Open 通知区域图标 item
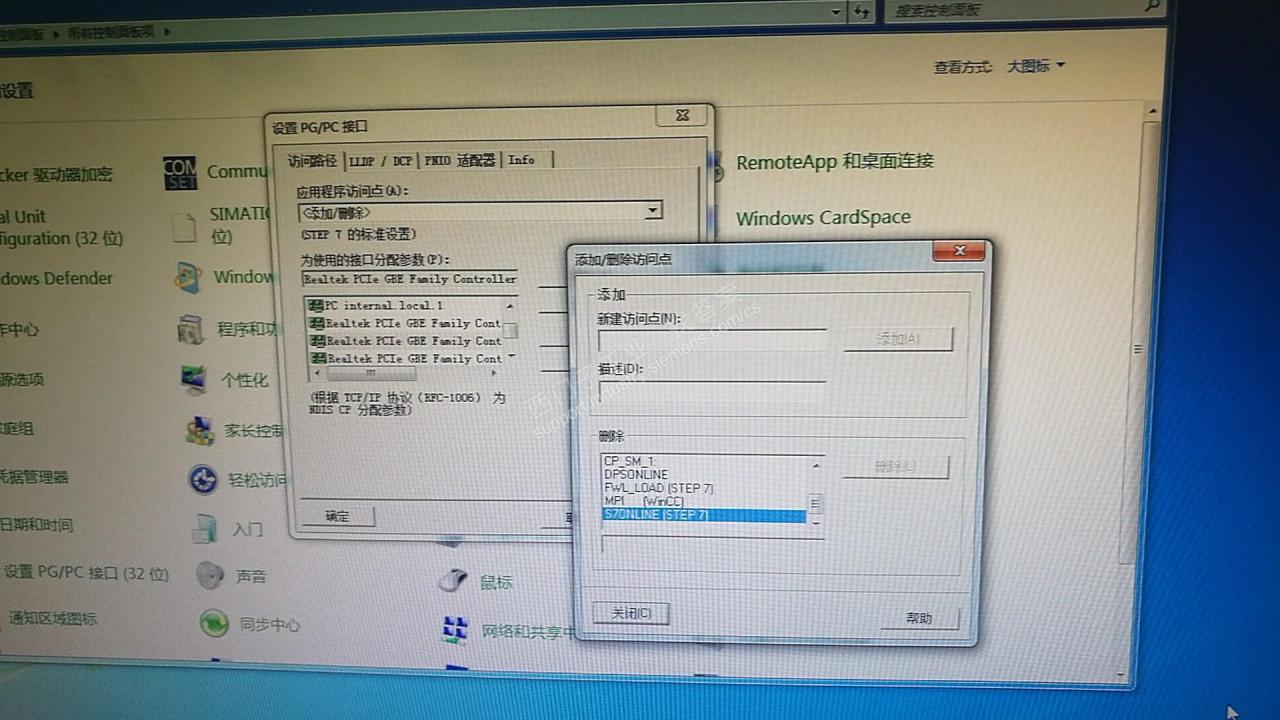The image size is (1280, 720). tap(52, 619)
